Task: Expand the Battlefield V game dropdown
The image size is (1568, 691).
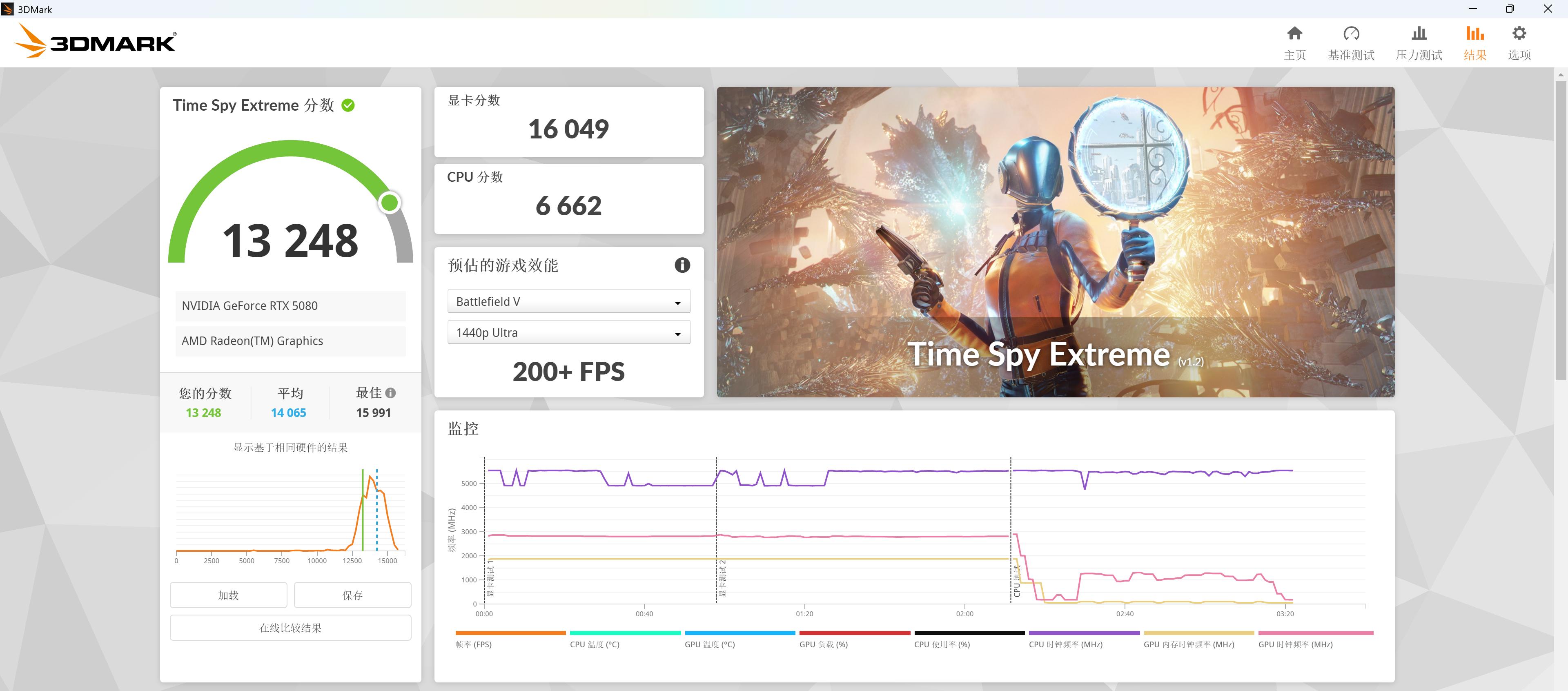Action: pyautogui.click(x=568, y=302)
